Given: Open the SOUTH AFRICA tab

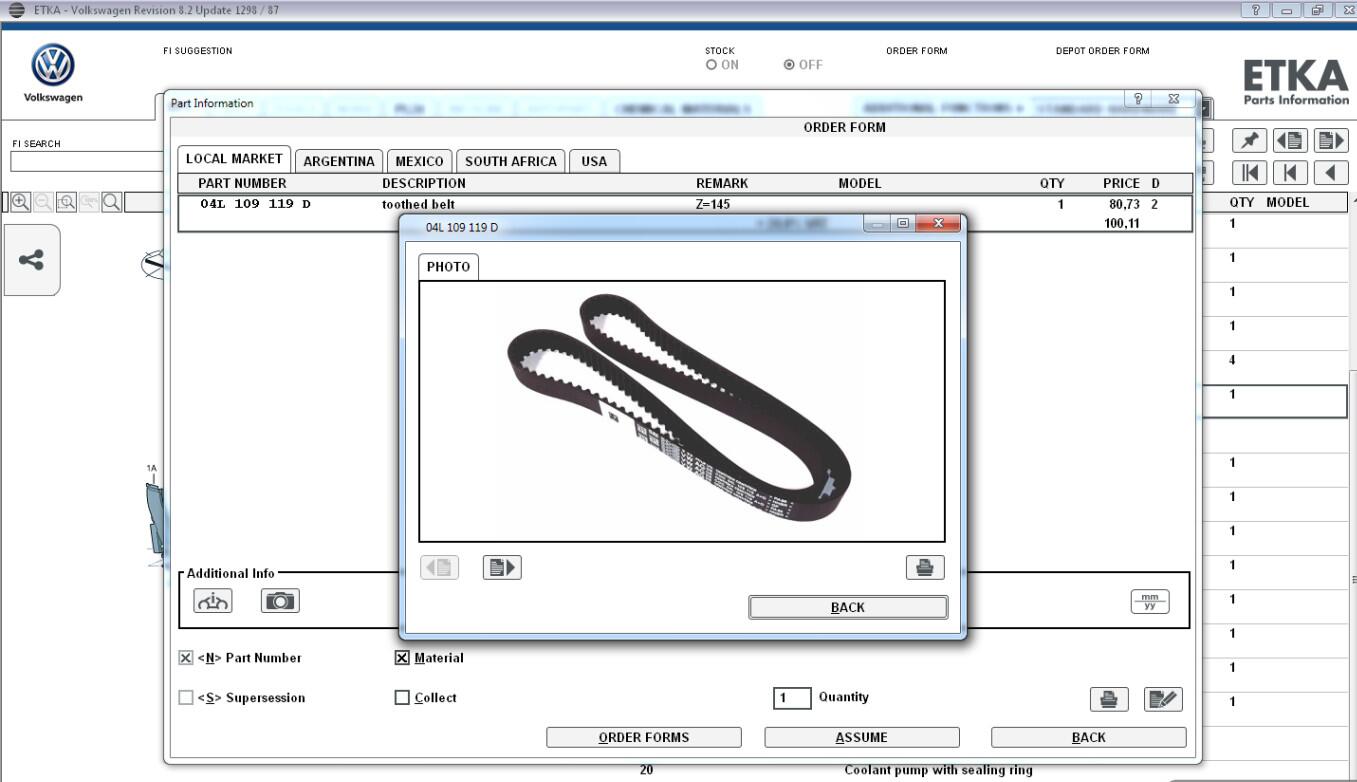Looking at the screenshot, I should click(x=511, y=161).
